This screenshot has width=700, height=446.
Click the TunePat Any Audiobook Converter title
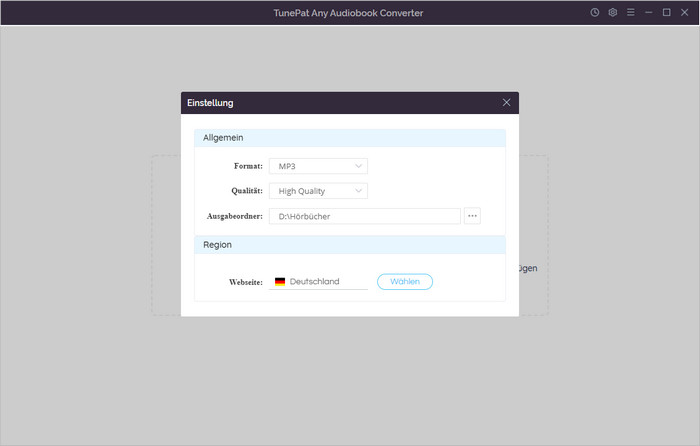348,13
